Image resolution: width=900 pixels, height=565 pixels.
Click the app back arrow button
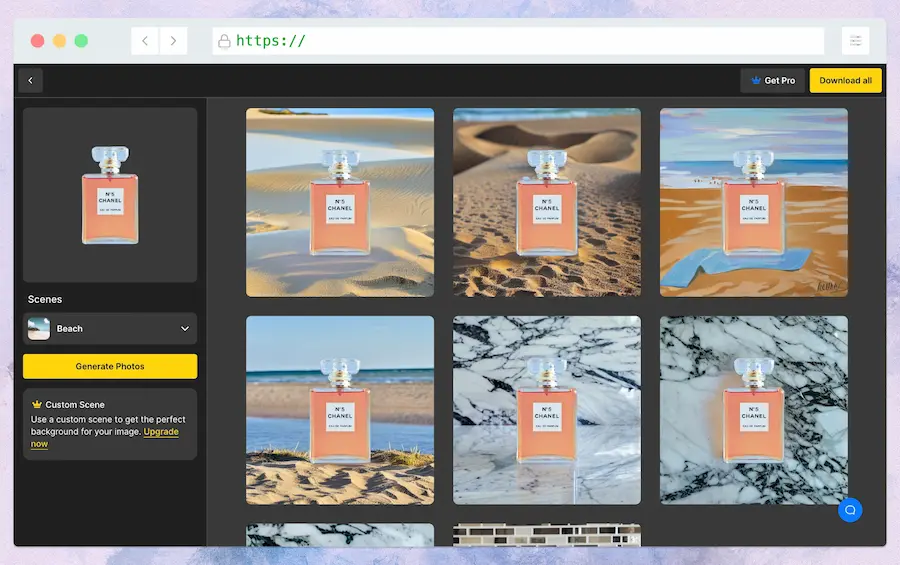pos(30,80)
